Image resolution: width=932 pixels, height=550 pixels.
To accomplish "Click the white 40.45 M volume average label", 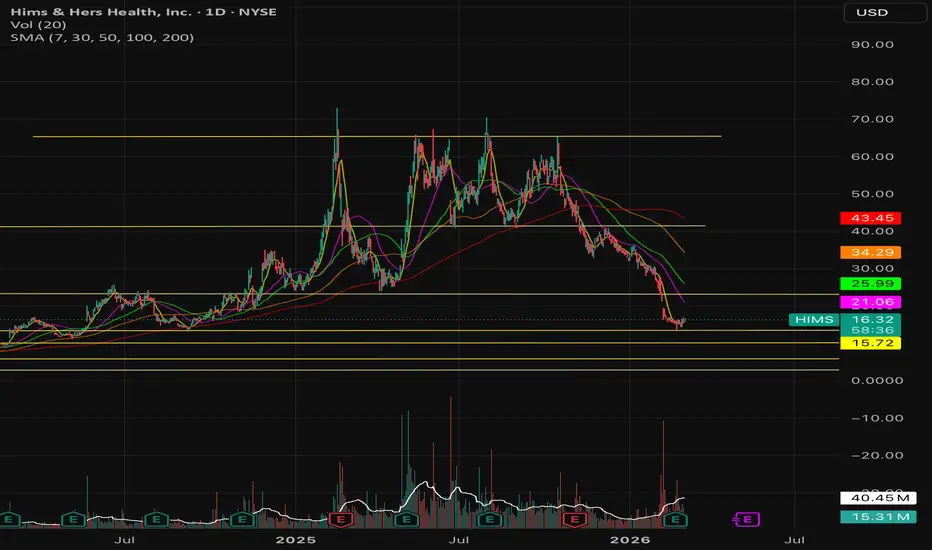I will [x=878, y=498].
